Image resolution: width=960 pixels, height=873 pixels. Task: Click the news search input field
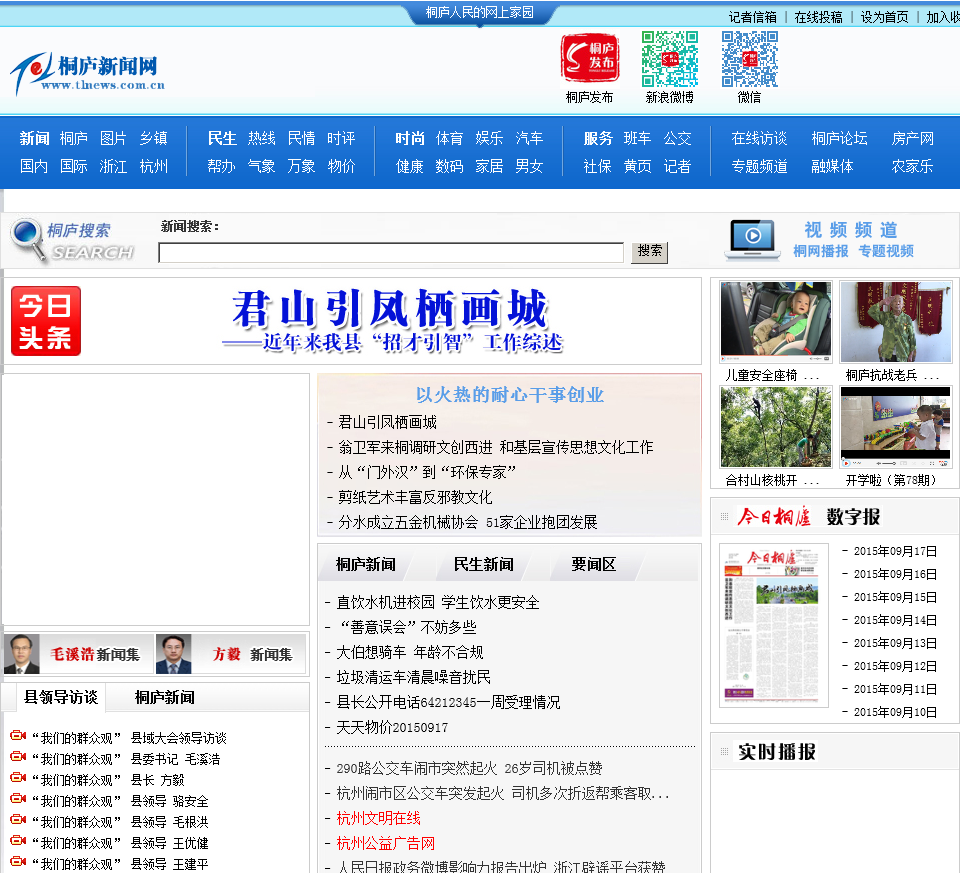pos(391,252)
